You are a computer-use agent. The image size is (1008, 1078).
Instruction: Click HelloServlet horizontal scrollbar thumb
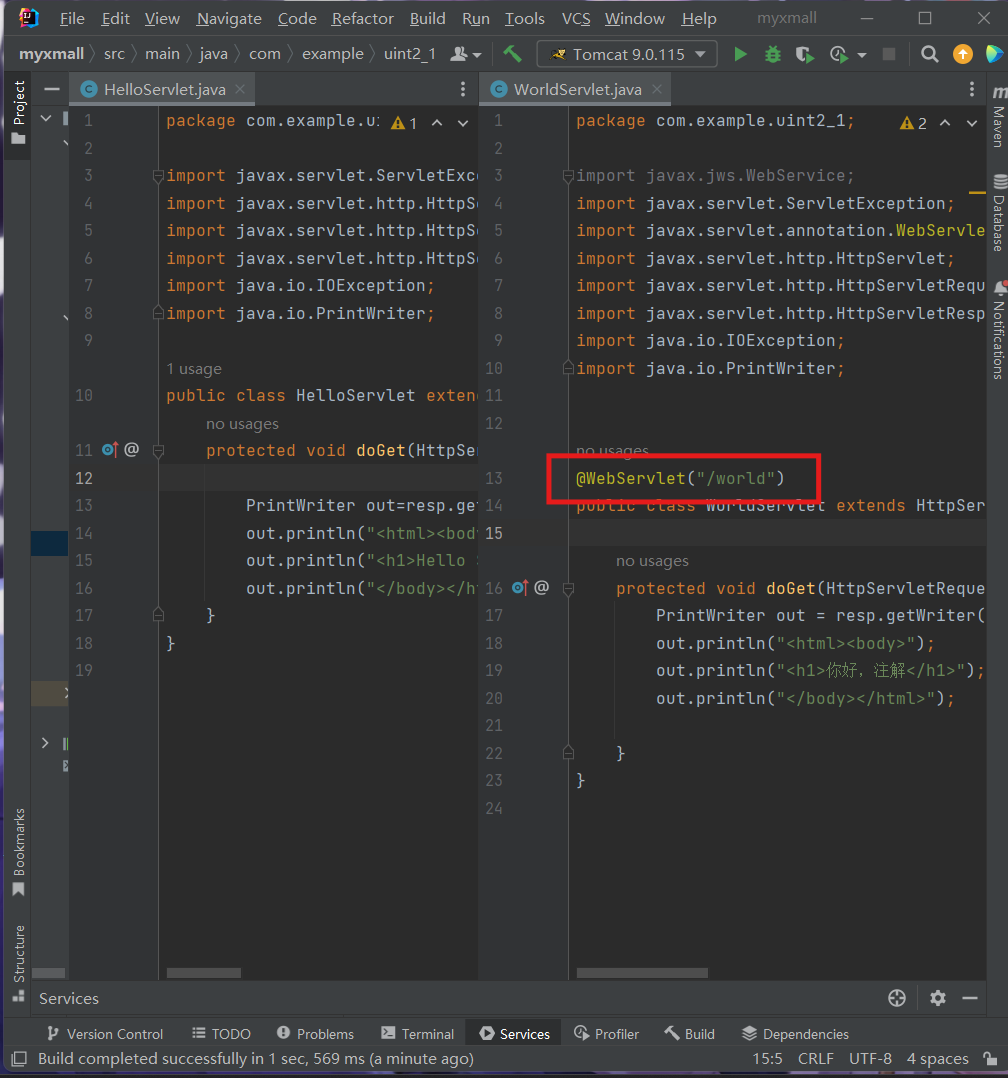coord(204,973)
